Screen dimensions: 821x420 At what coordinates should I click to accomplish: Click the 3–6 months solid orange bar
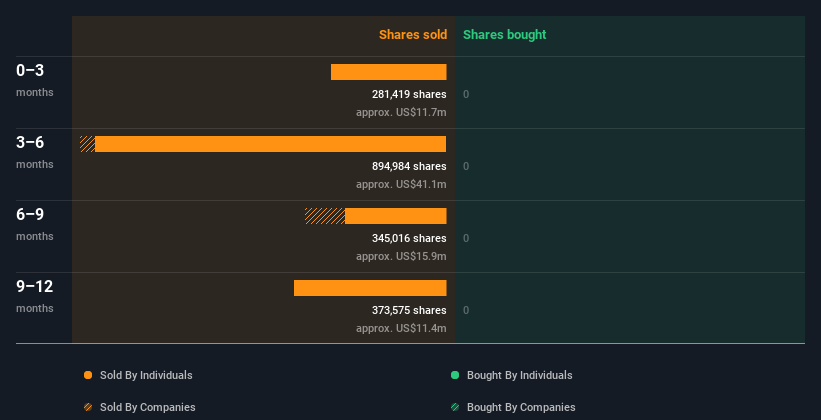(271, 144)
